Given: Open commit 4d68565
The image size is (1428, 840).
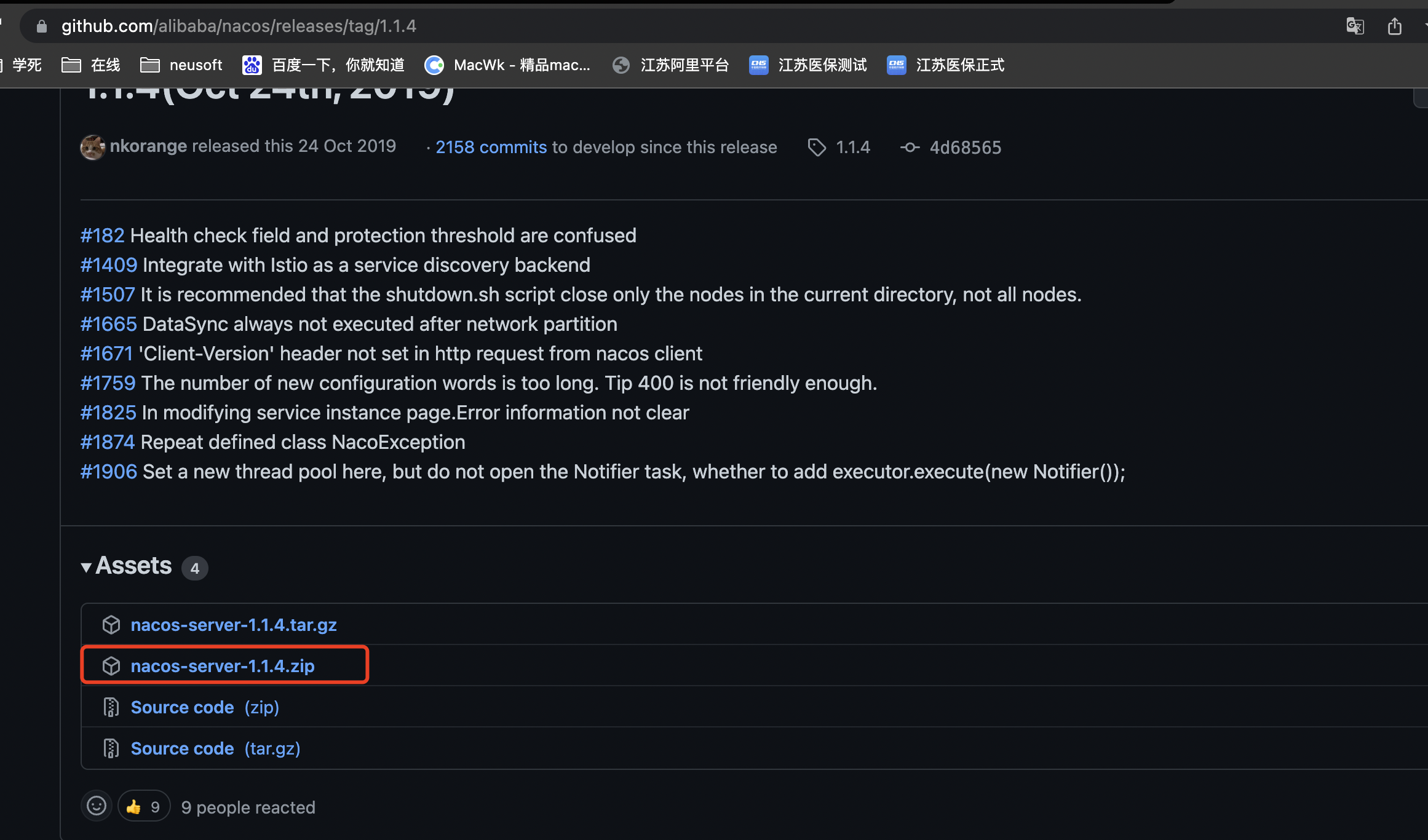Looking at the screenshot, I should 965,148.
